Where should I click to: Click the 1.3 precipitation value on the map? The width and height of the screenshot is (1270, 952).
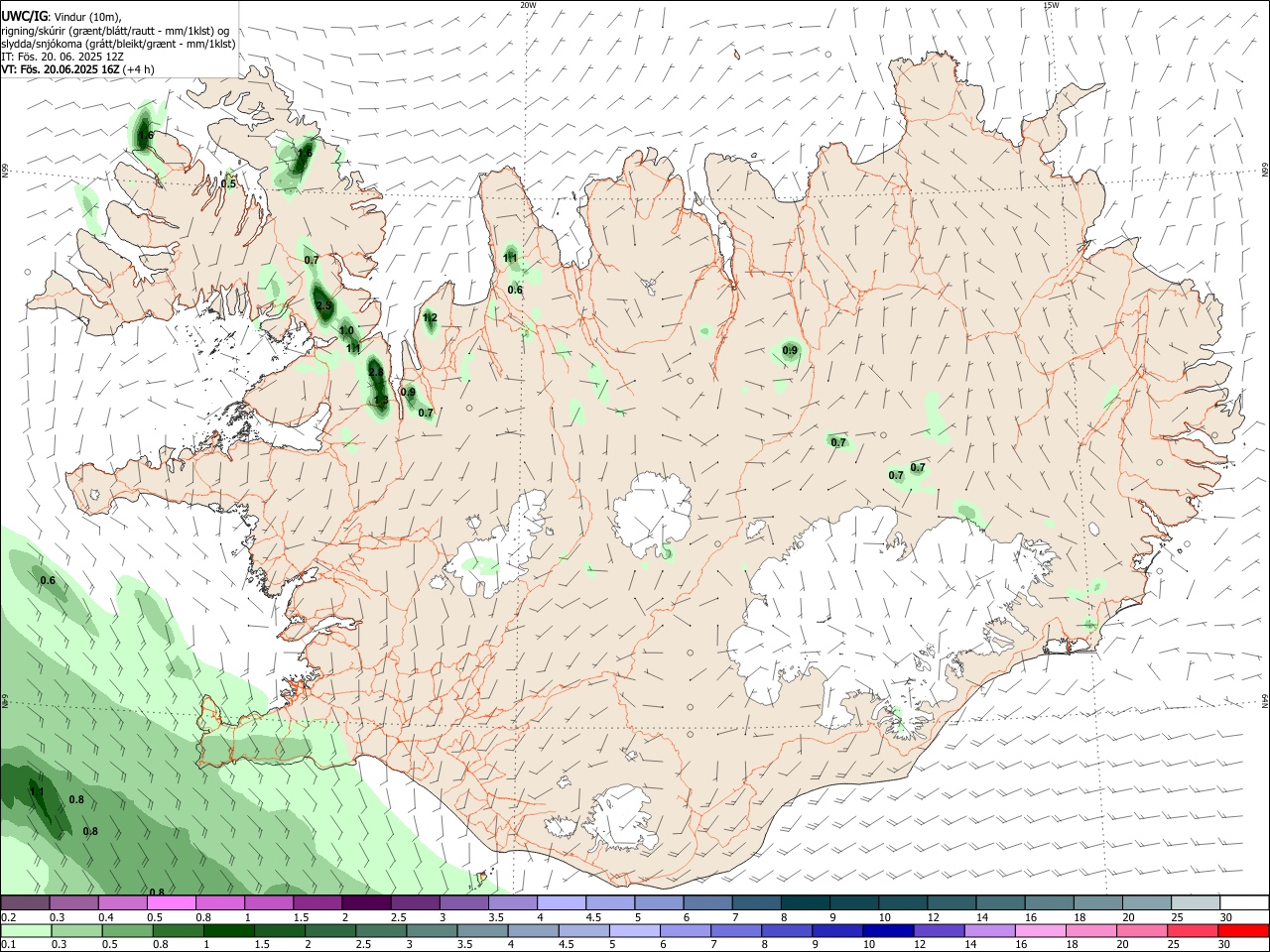click(381, 401)
